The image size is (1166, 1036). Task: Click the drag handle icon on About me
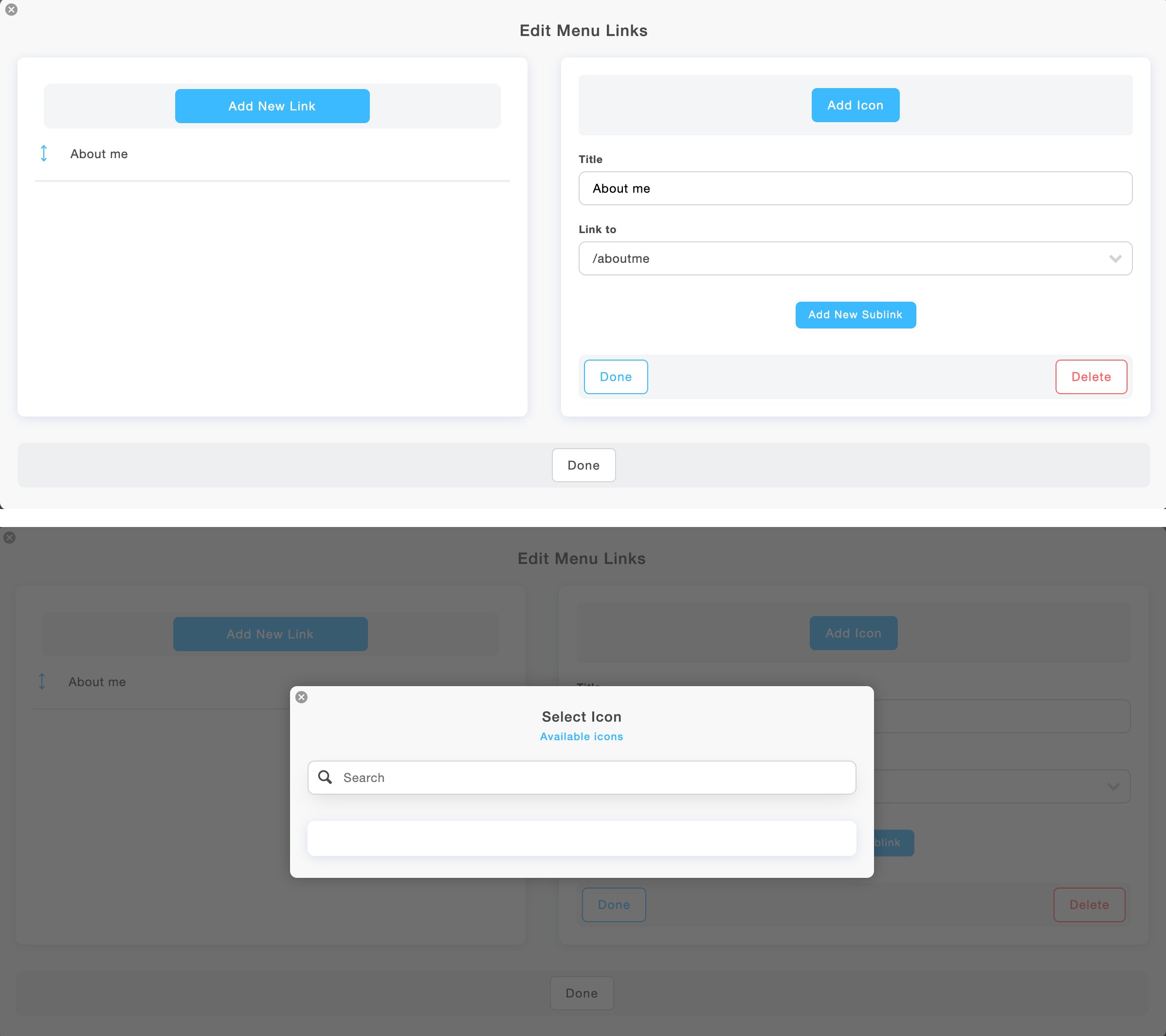(44, 154)
